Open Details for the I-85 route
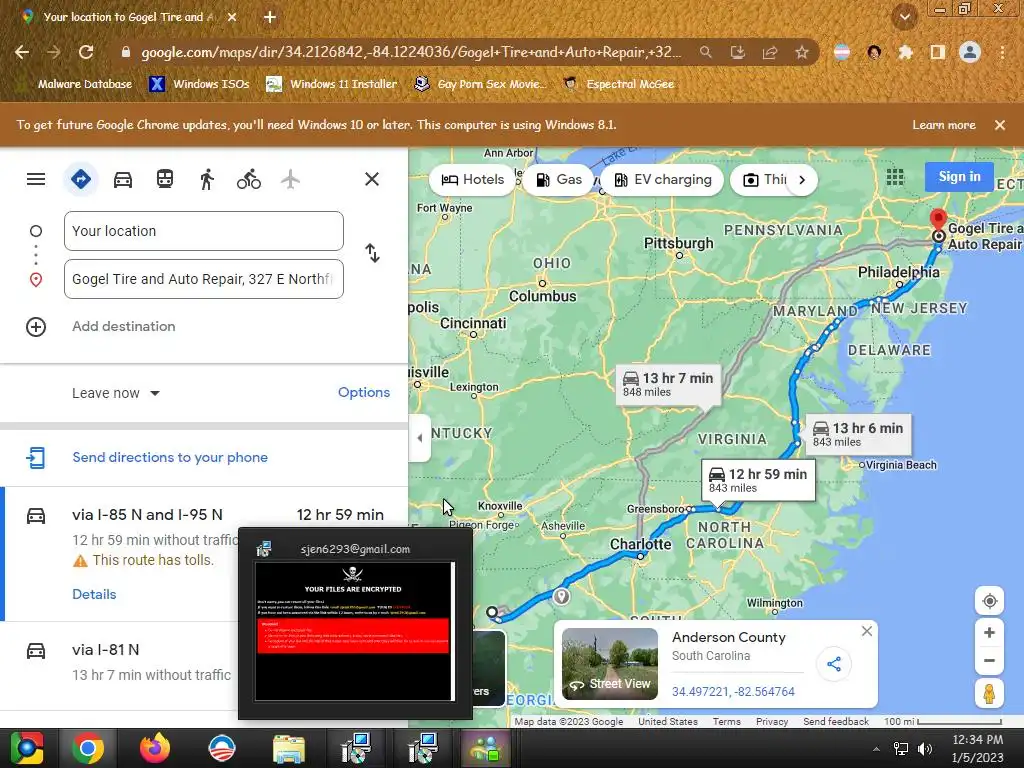The height and width of the screenshot is (768, 1024). 94,594
